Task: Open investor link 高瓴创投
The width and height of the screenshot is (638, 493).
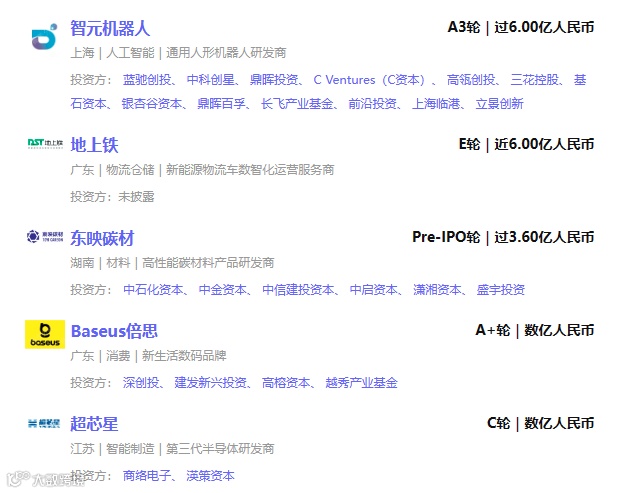Action: pos(471,80)
